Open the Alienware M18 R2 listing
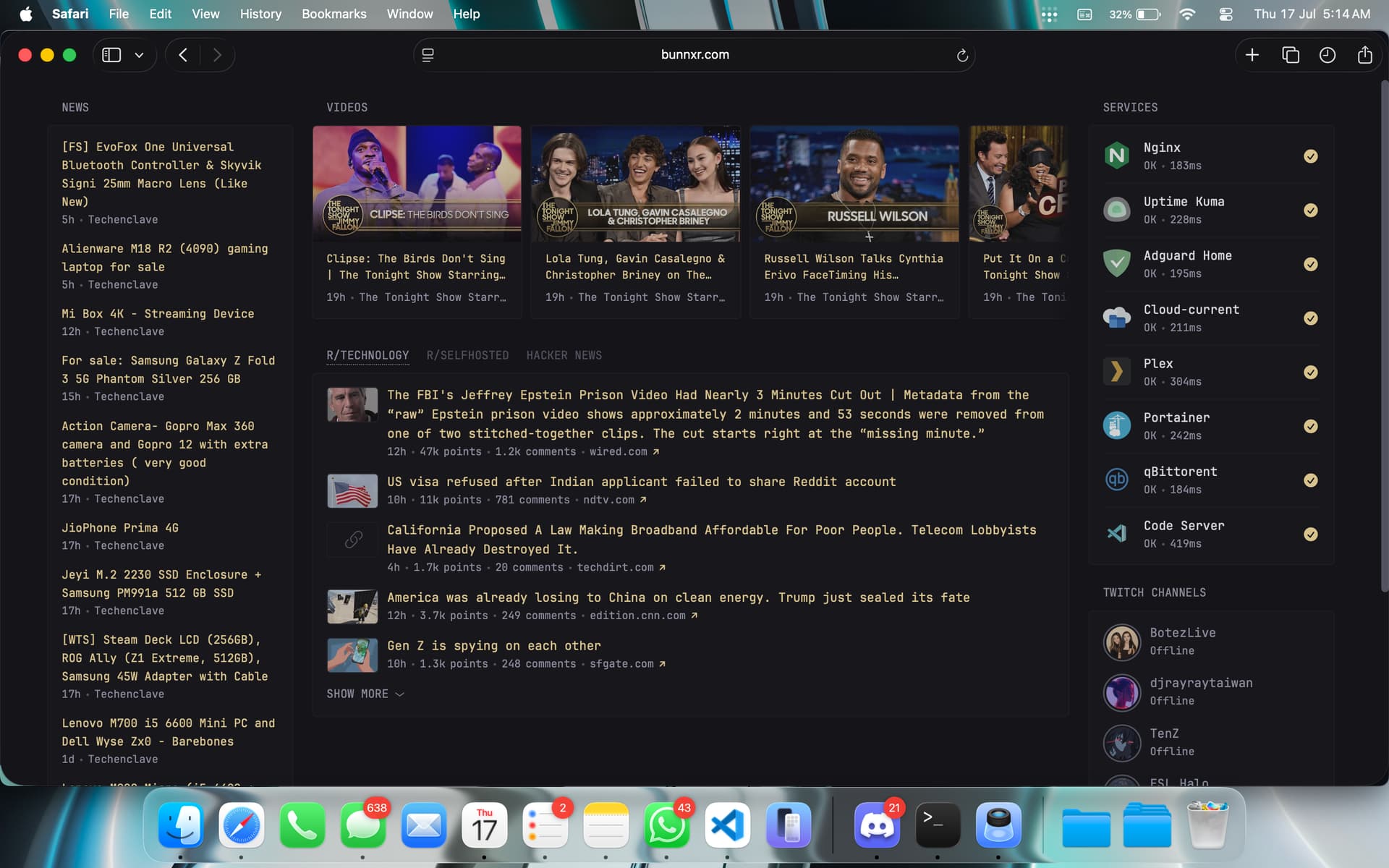Image resolution: width=1389 pixels, height=868 pixels. click(x=165, y=258)
